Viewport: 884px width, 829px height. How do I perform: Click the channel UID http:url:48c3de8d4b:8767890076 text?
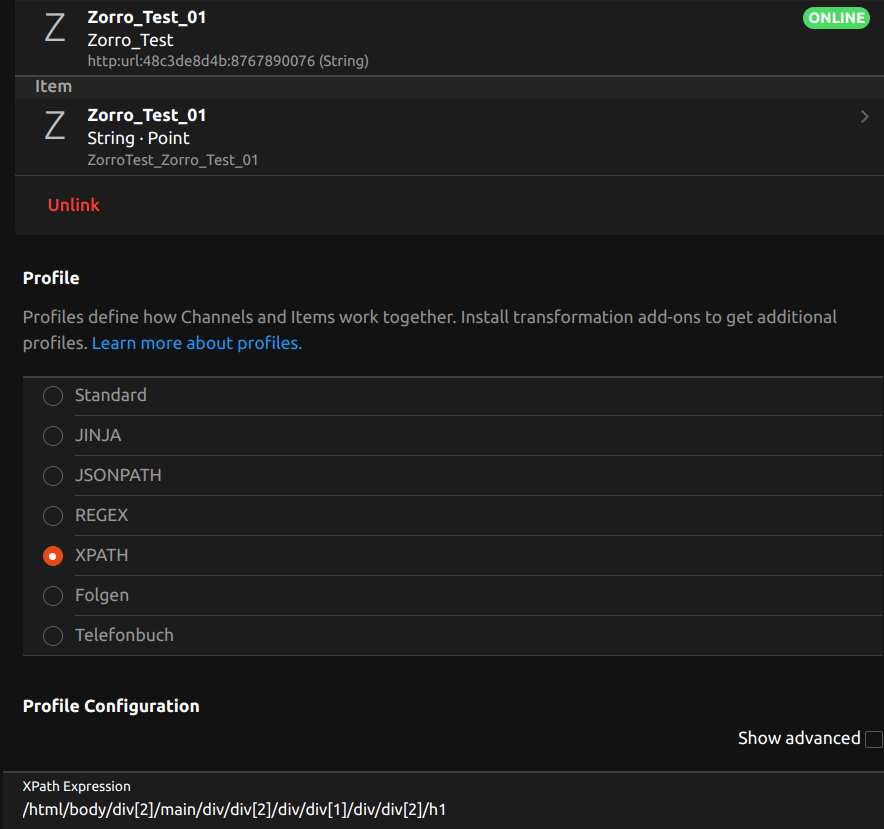(x=228, y=61)
